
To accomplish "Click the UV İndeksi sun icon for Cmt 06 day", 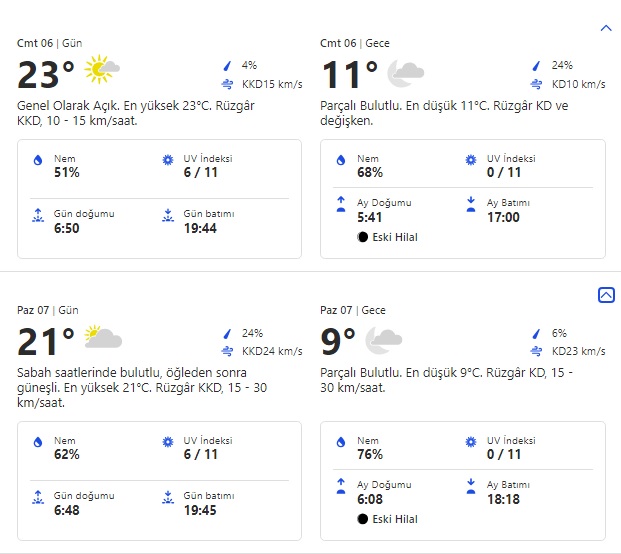I will point(167,160).
